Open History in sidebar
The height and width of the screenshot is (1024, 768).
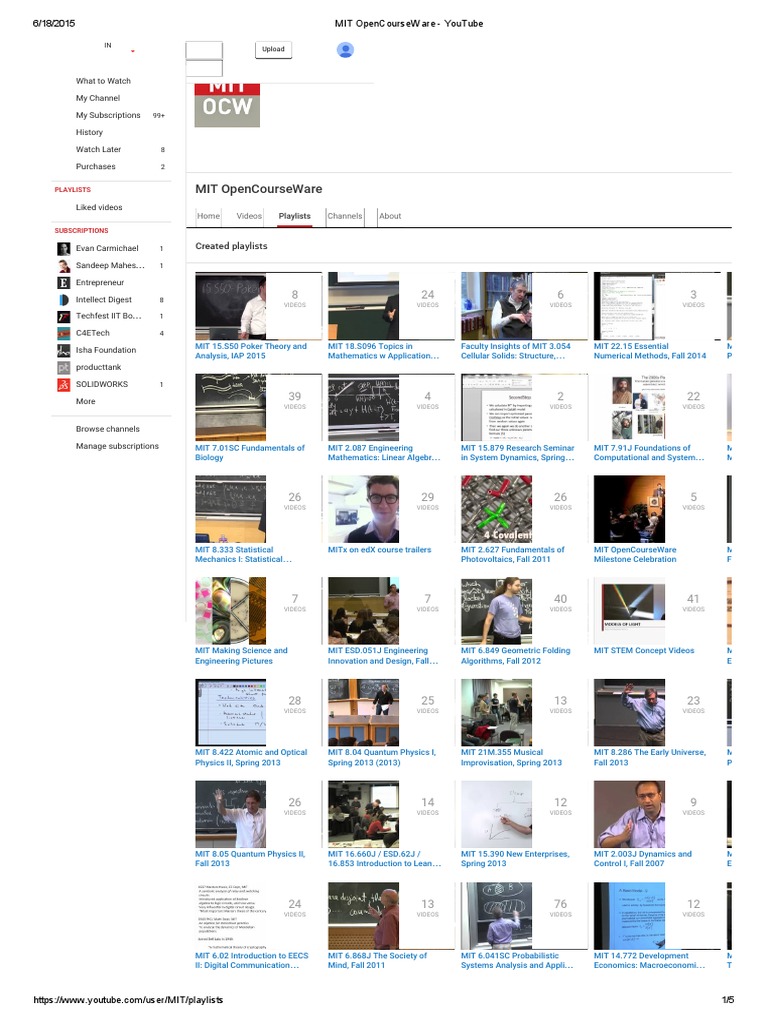pyautogui.click(x=89, y=132)
